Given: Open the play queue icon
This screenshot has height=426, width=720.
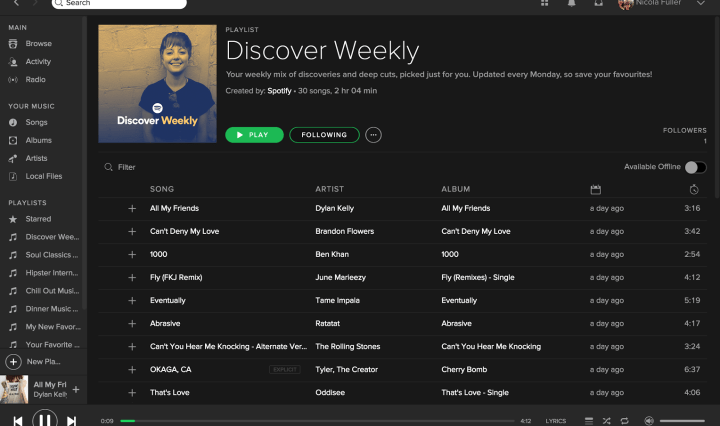Looking at the screenshot, I should tap(588, 421).
